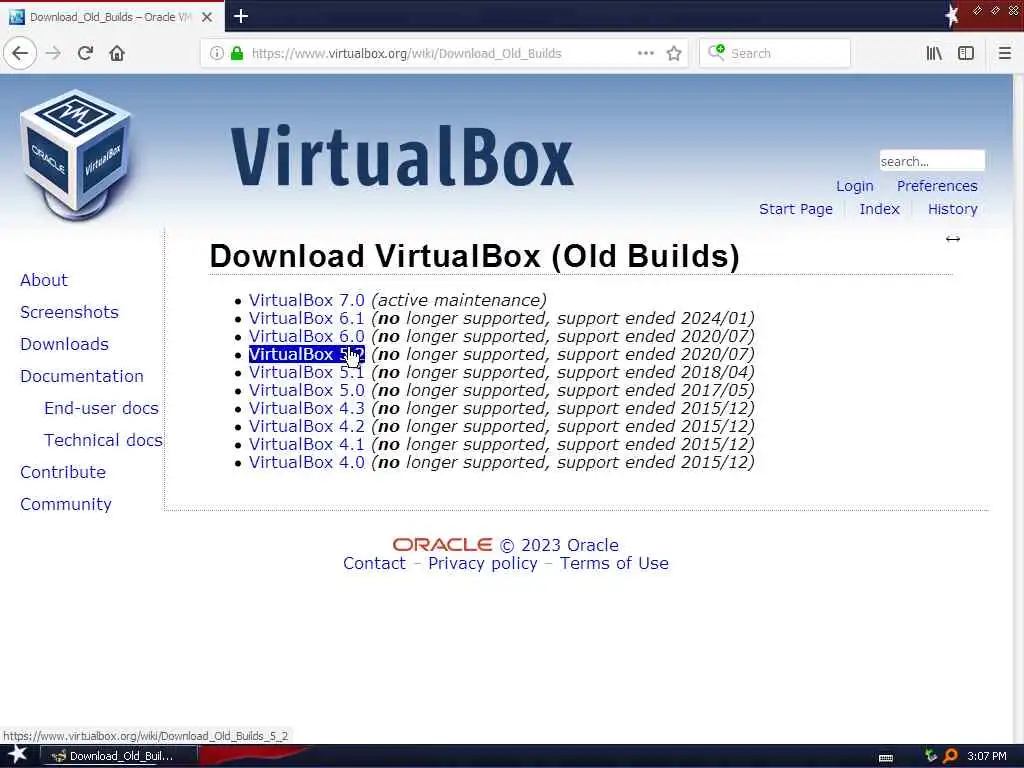Image resolution: width=1024 pixels, height=768 pixels.
Task: Open VirtualBox 4.3 builds link
Action: coord(306,408)
